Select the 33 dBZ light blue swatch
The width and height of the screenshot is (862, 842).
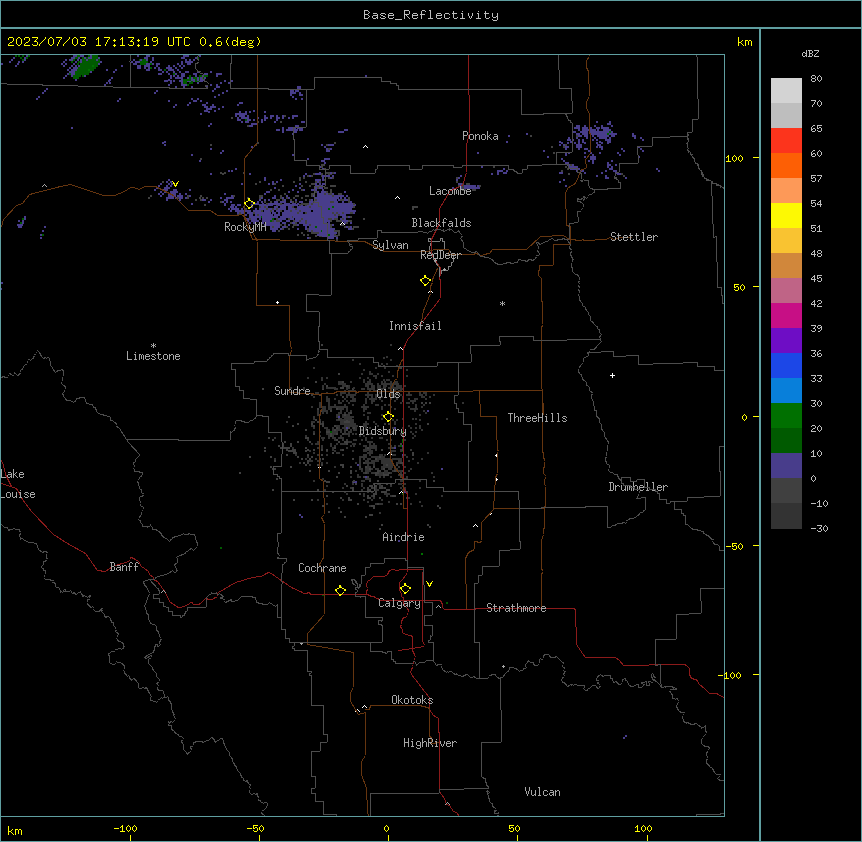[x=786, y=390]
